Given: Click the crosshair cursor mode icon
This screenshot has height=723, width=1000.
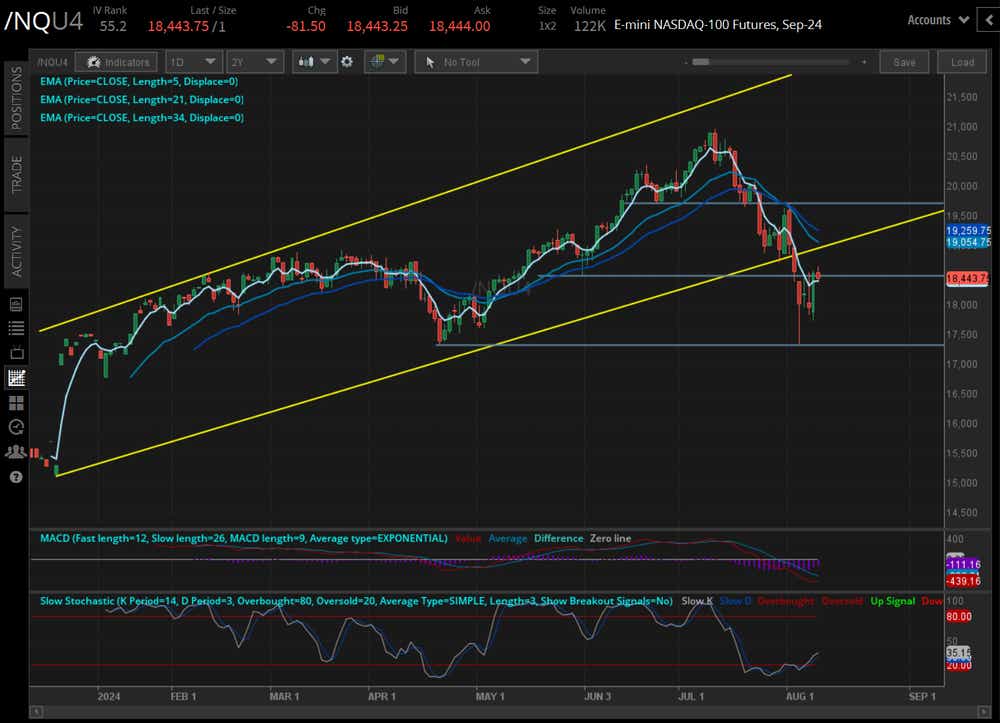Looking at the screenshot, I should click(378, 62).
